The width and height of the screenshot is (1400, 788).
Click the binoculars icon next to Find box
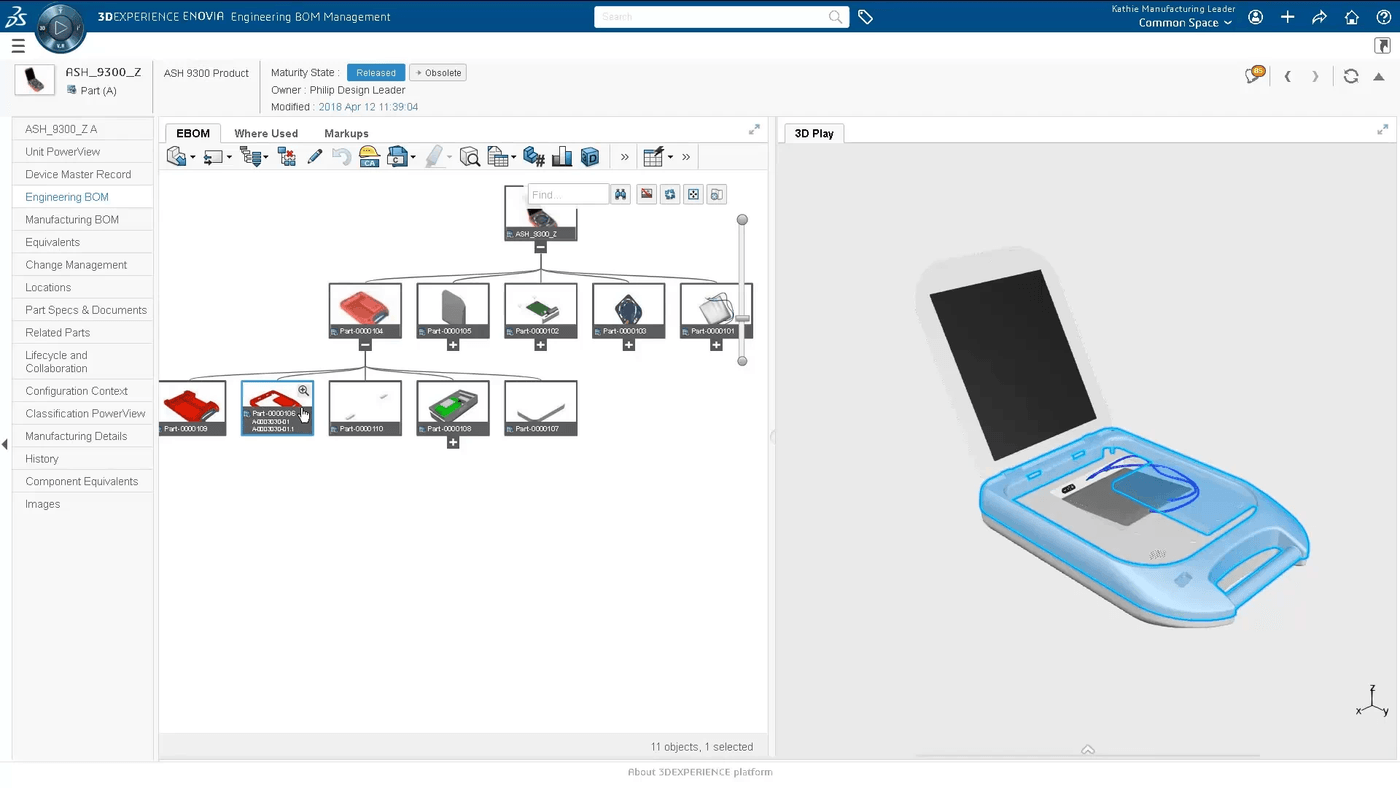(620, 194)
